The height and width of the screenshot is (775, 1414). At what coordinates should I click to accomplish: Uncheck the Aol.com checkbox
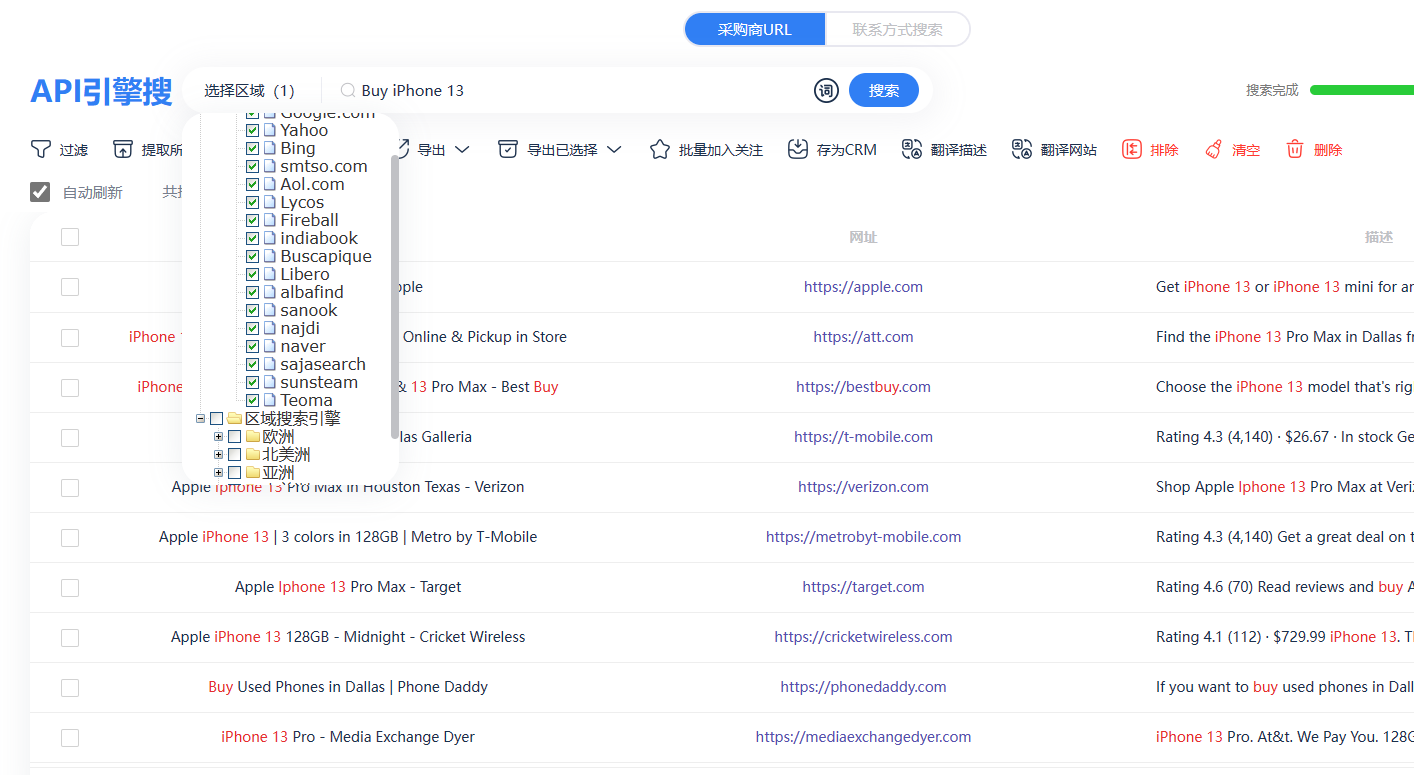(252, 184)
